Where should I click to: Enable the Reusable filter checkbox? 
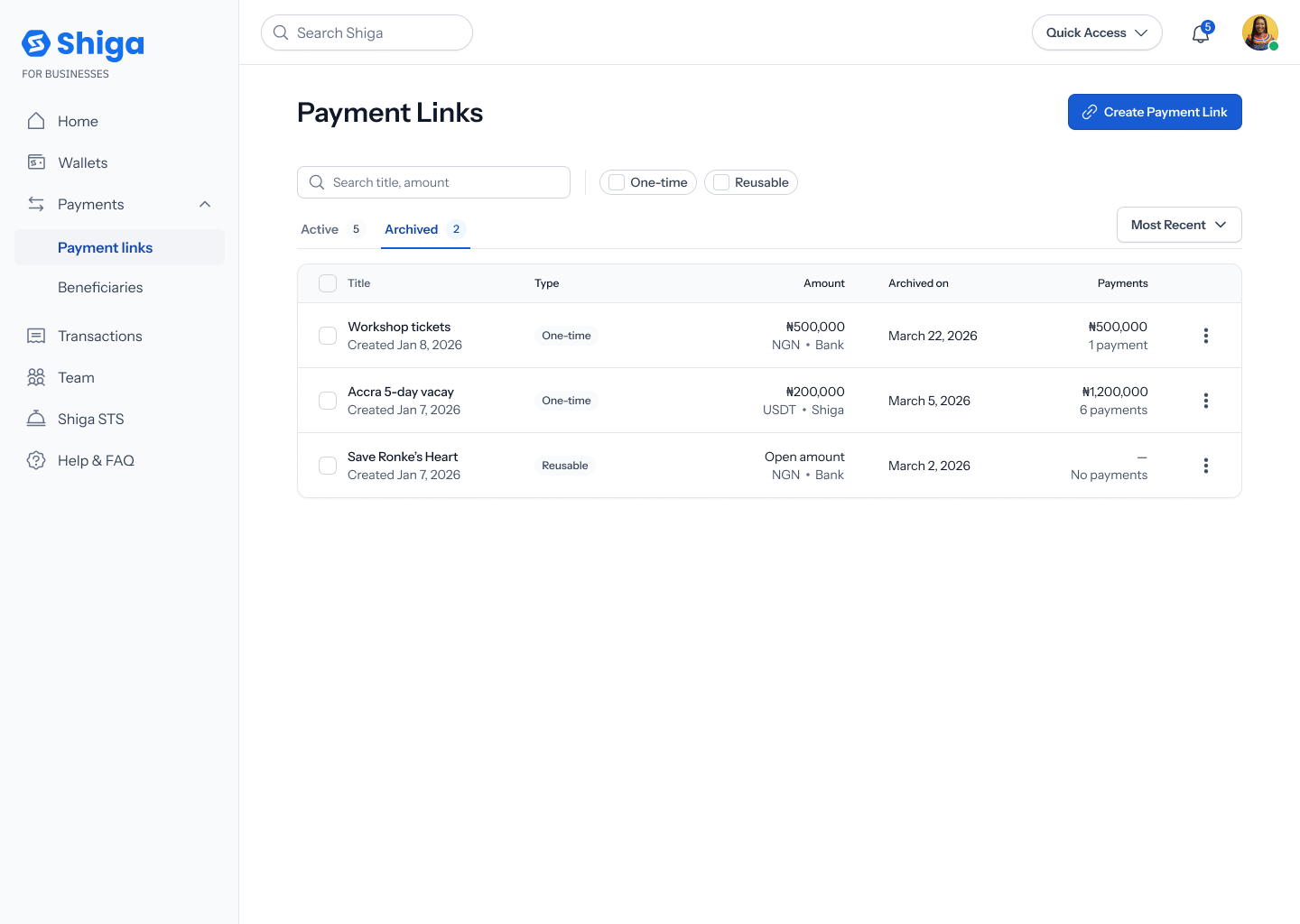pos(721,182)
